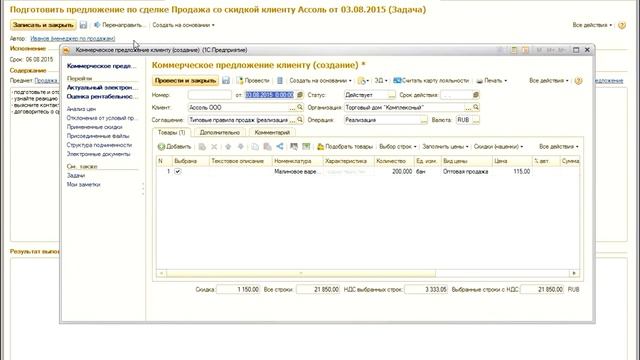Switch to the Комментарий tab
The image size is (640, 360).
[x=272, y=133]
